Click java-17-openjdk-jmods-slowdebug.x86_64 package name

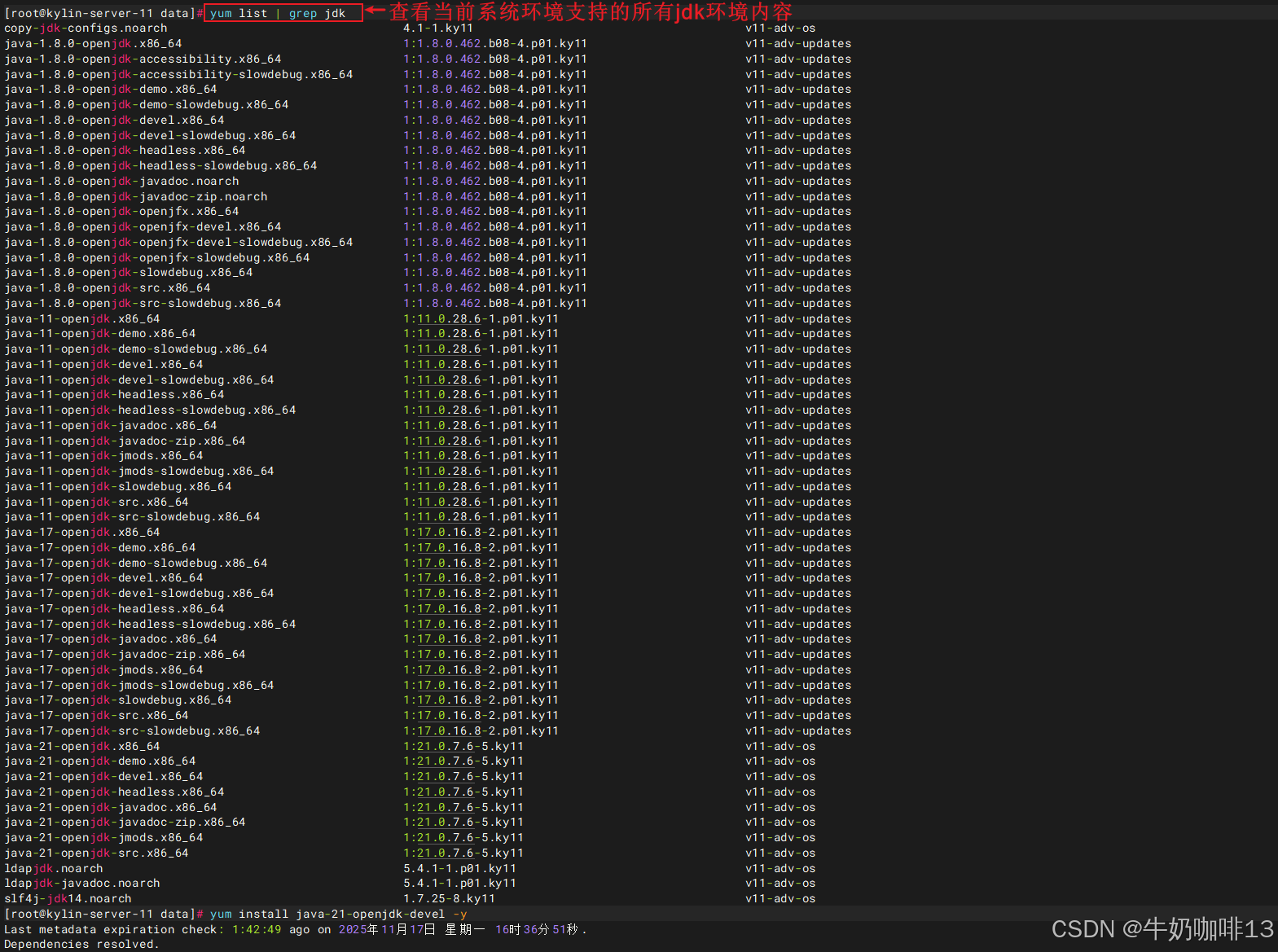[x=139, y=685]
